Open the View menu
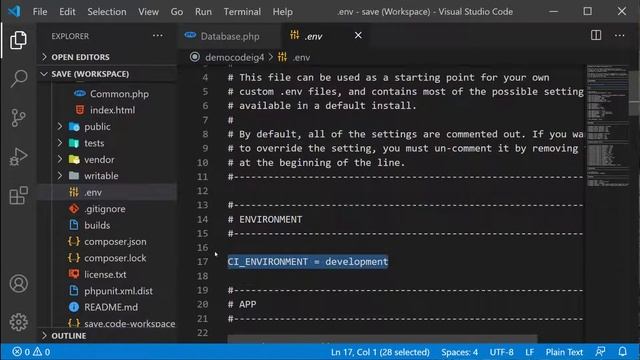This screenshot has width=640, height=360. [148, 11]
